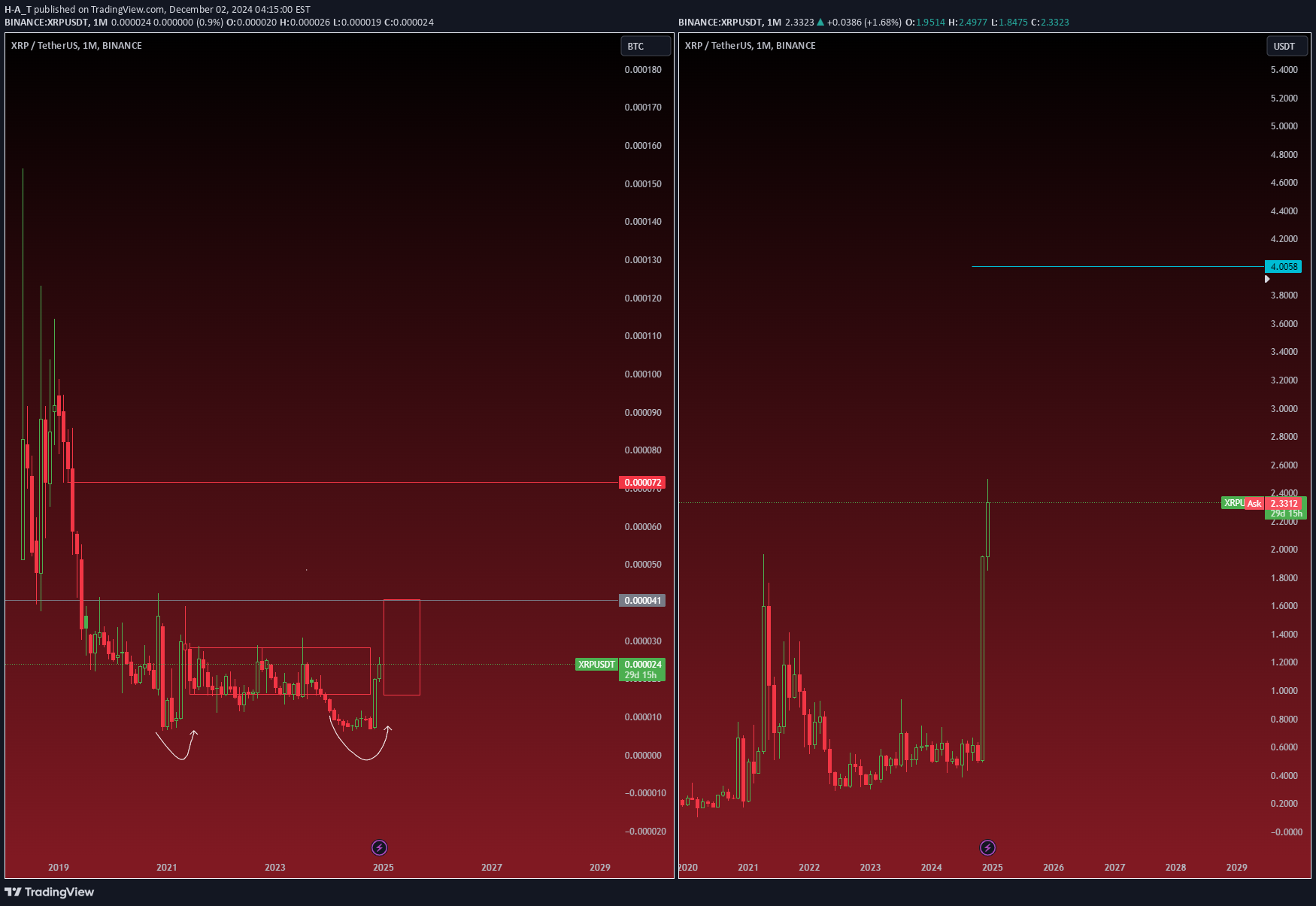1316x906 pixels.
Task: Click the lightning event icon on right chart
Action: click(987, 848)
